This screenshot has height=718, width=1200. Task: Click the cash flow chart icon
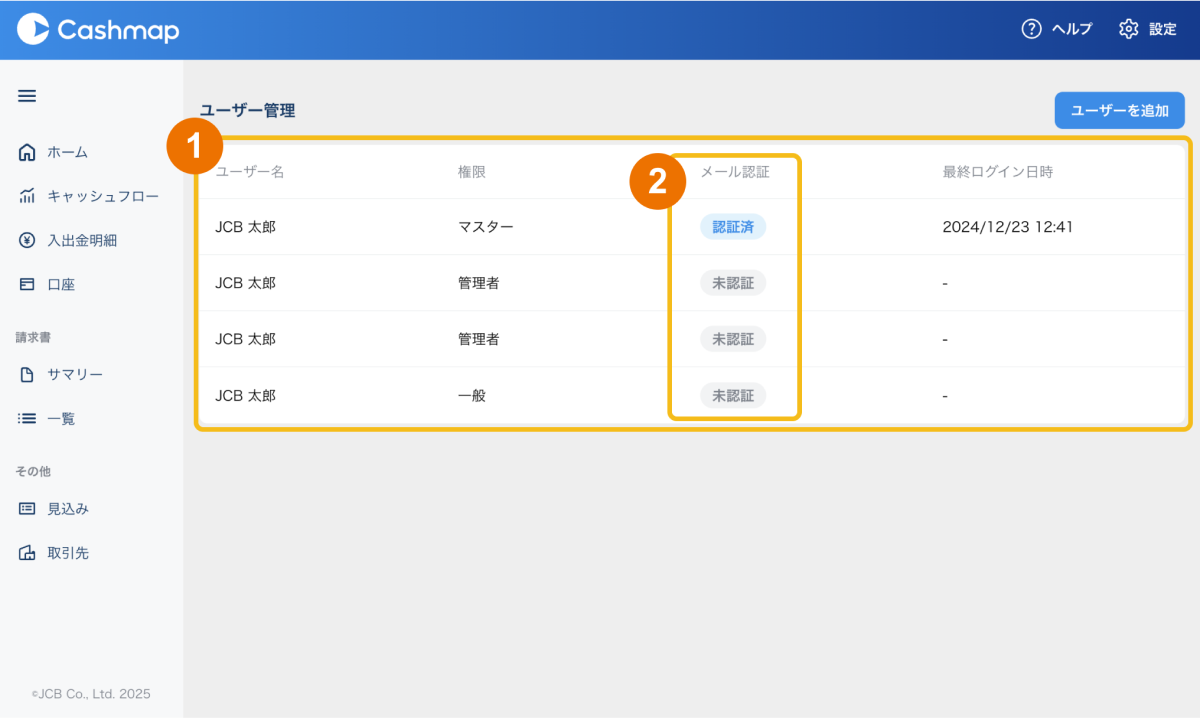pos(27,196)
